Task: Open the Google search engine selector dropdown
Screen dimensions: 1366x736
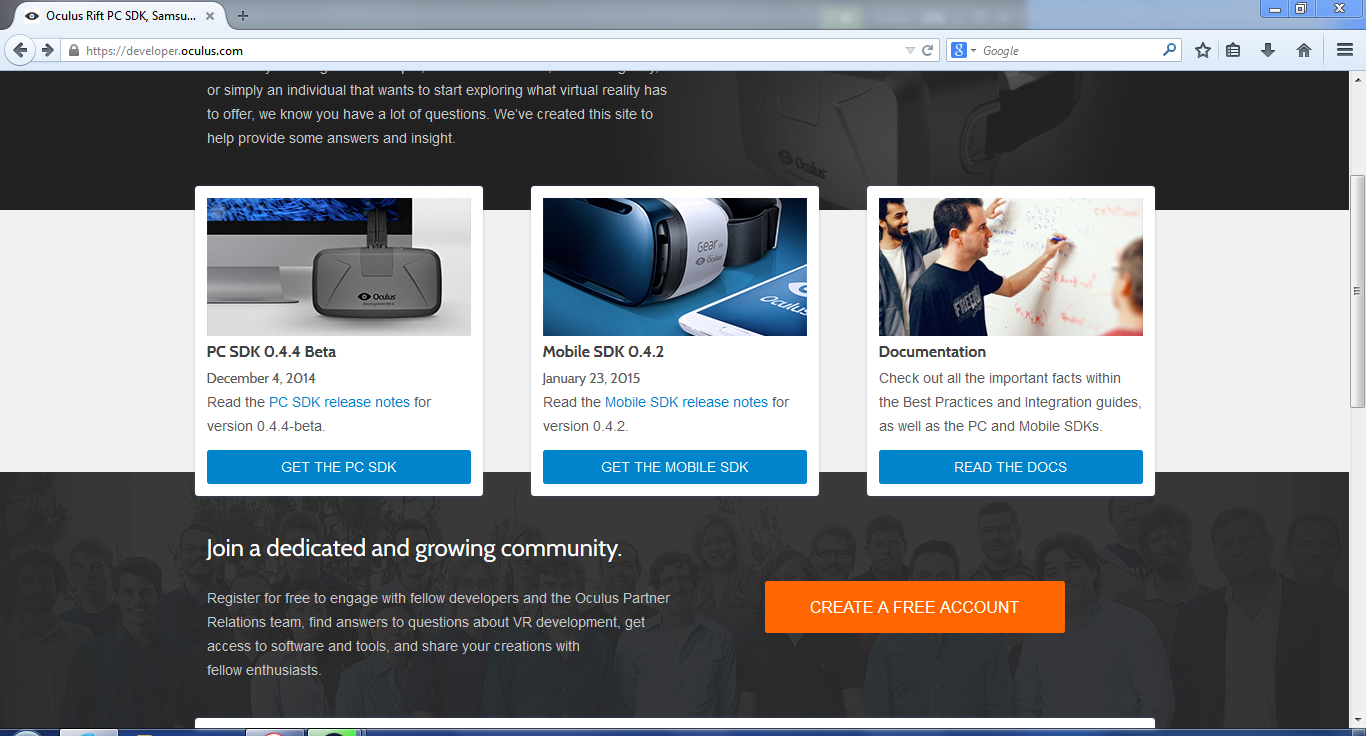Action: coord(973,49)
